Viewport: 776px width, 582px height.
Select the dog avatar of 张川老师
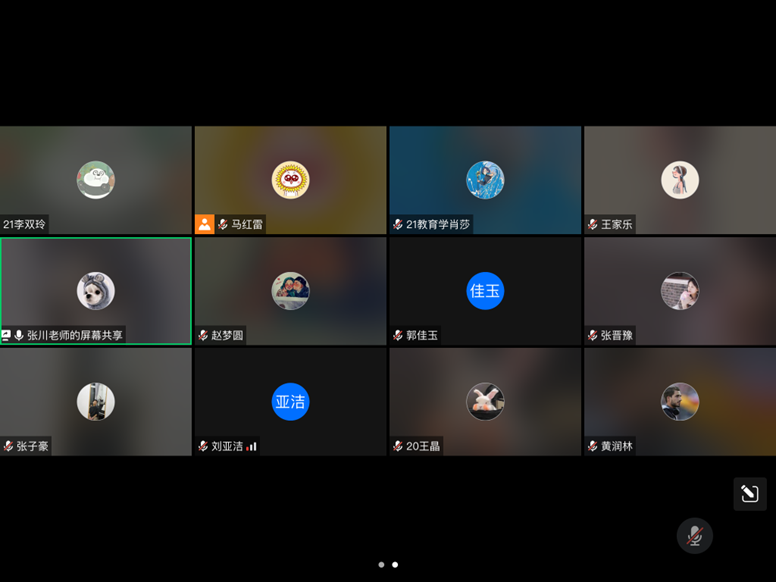96,291
